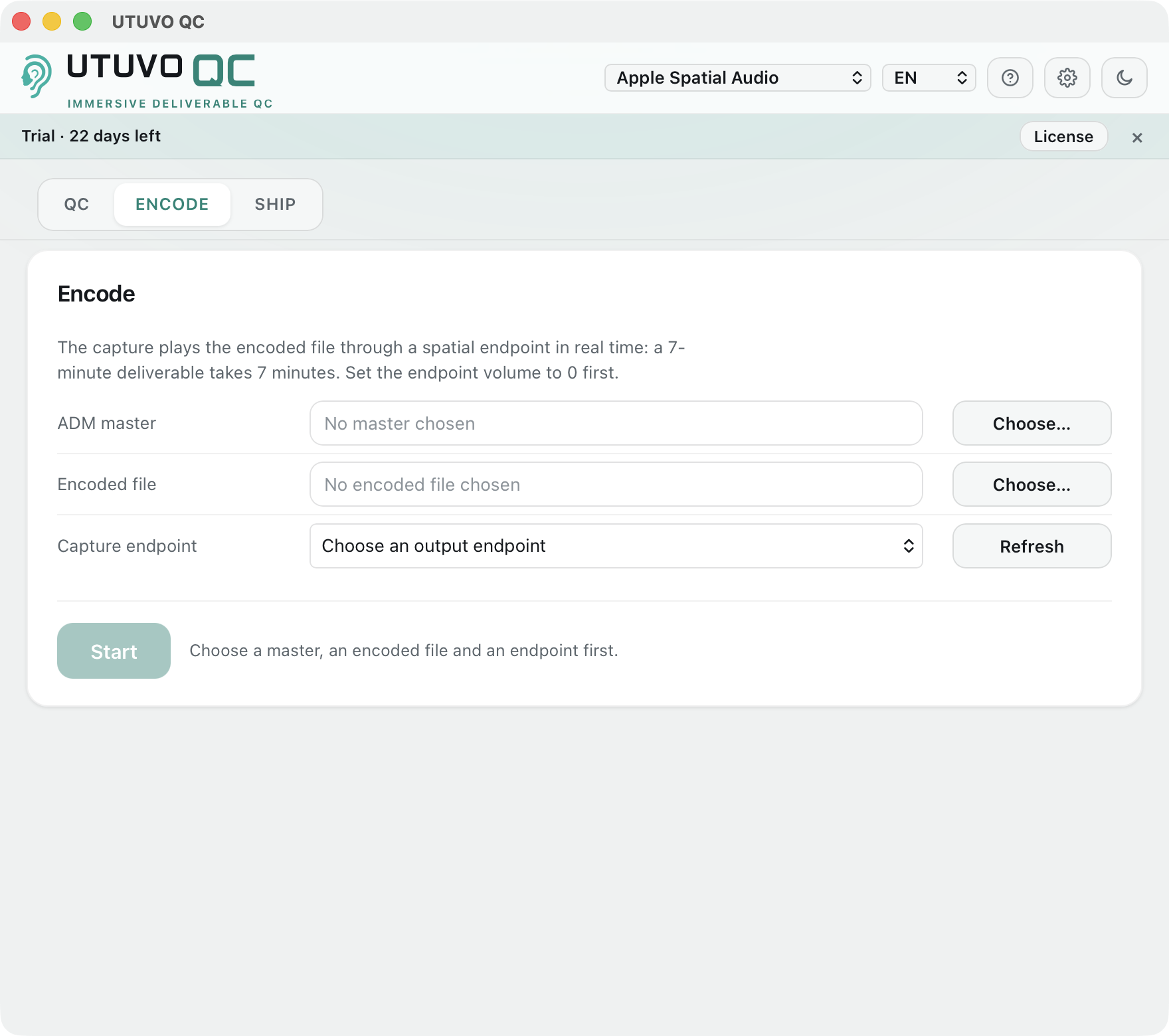Select the ENCODE tab
Viewport: 1169px width, 1036px height.
point(172,205)
